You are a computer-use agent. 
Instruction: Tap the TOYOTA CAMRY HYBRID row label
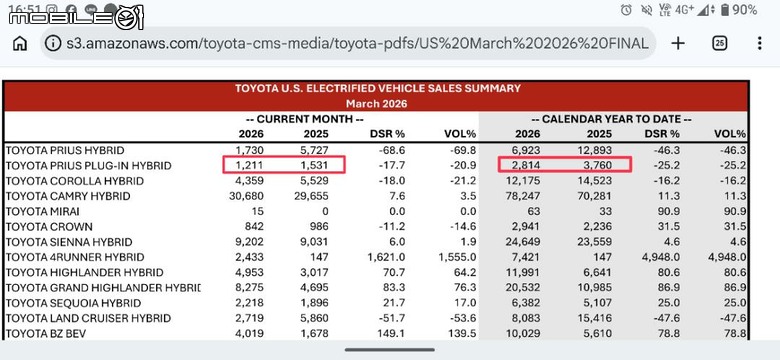click(x=68, y=196)
